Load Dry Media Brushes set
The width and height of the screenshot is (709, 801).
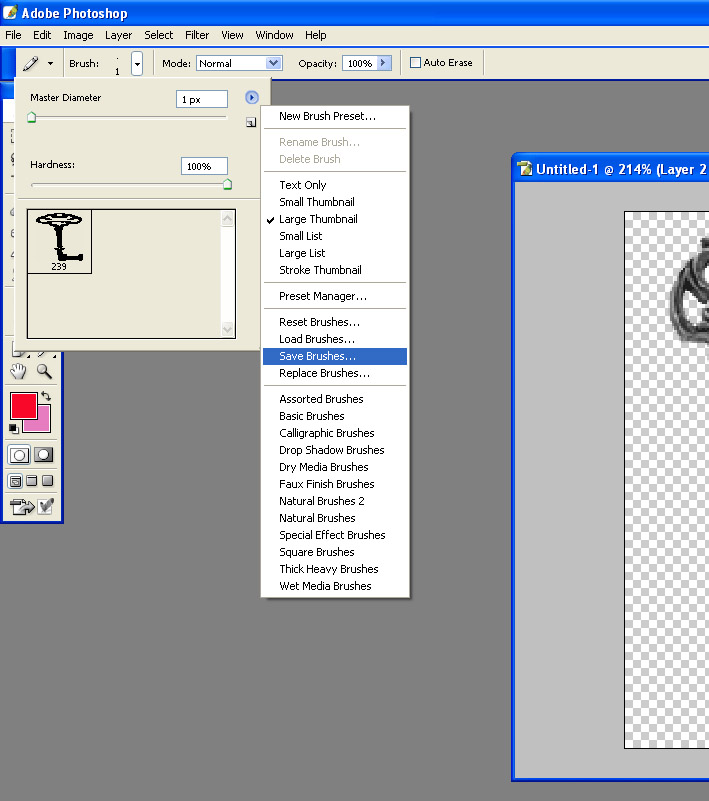pos(335,467)
